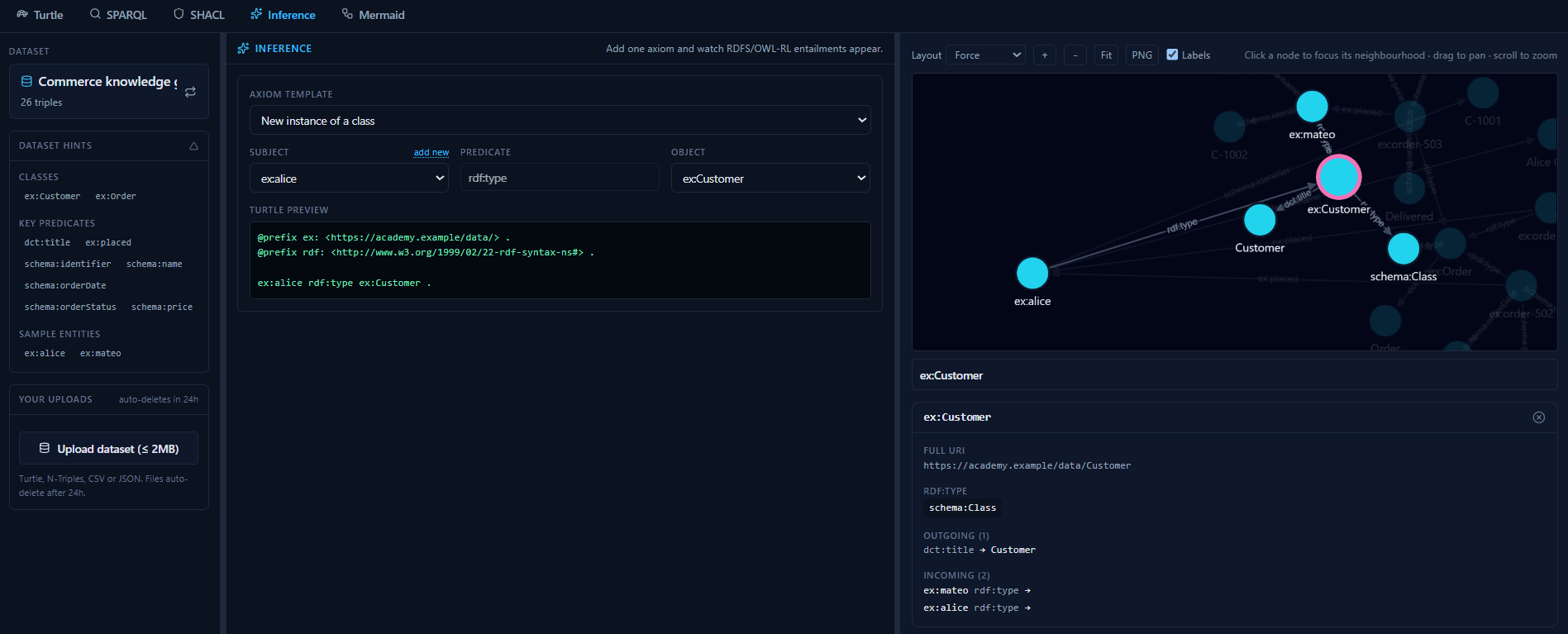Click the ex:Customer class chip
This screenshot has height=634, width=1568.
coord(52,197)
